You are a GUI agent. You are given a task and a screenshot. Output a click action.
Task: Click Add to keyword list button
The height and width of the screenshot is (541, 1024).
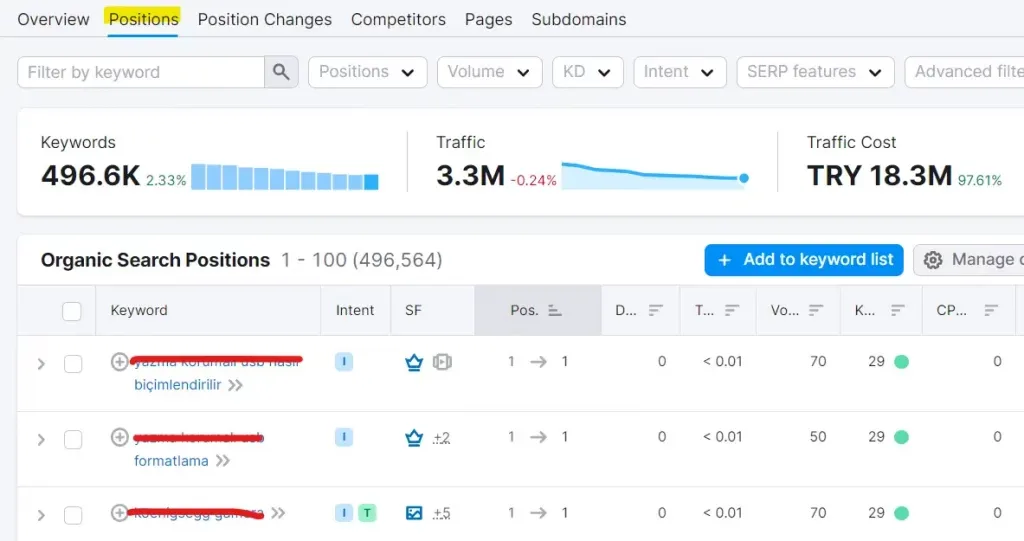(804, 260)
